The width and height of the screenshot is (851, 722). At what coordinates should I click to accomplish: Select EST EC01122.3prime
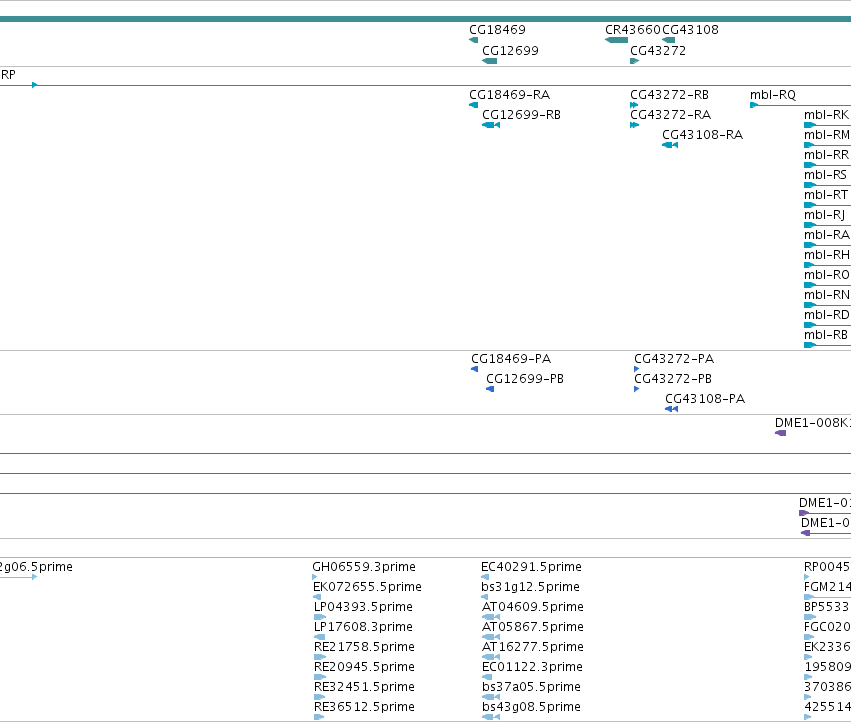pyautogui.click(x=532, y=667)
